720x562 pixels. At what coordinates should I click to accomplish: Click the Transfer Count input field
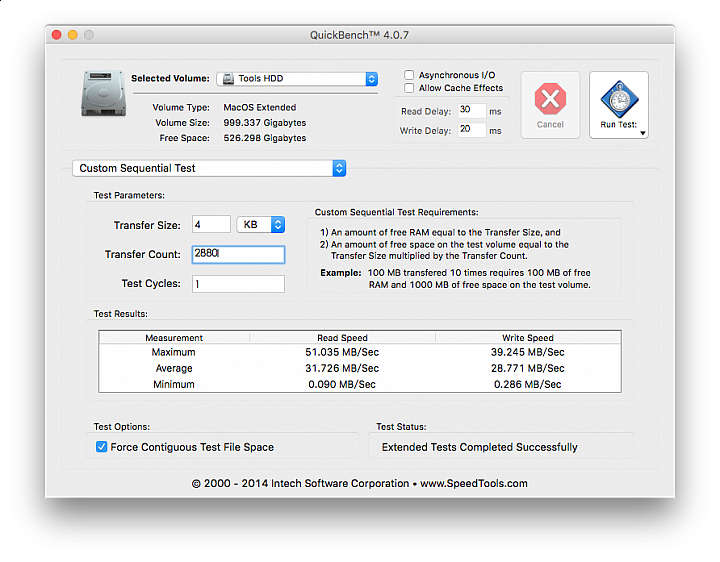(238, 254)
